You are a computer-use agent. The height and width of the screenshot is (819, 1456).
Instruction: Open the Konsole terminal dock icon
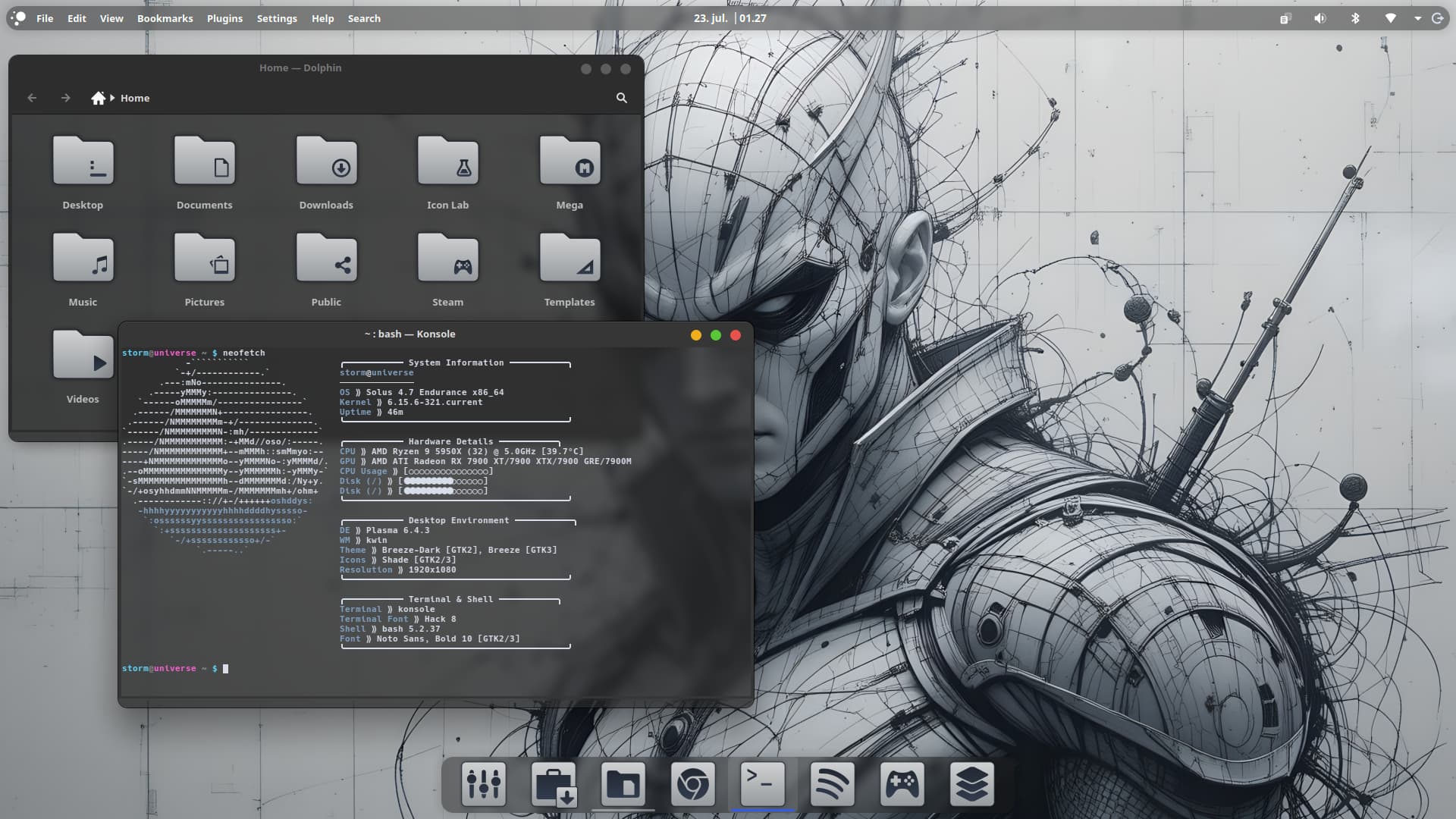click(x=762, y=783)
